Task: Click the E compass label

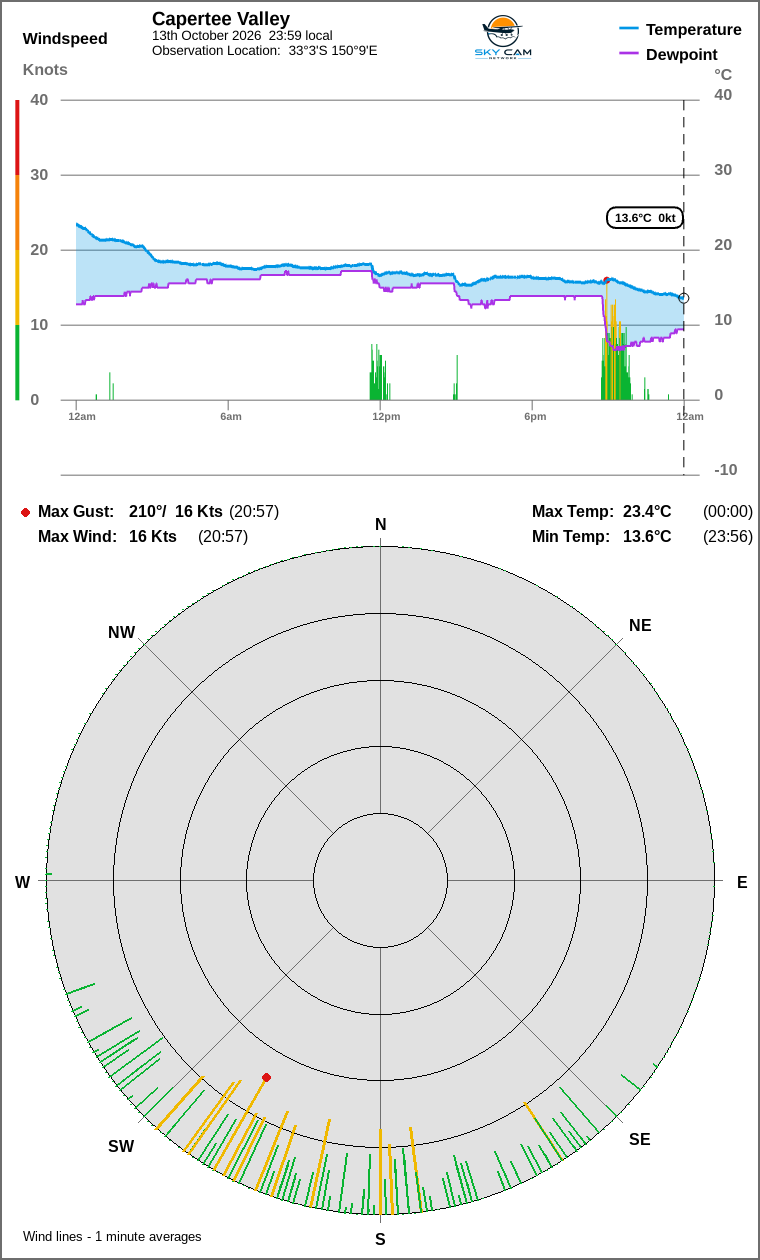Action: coord(742,882)
